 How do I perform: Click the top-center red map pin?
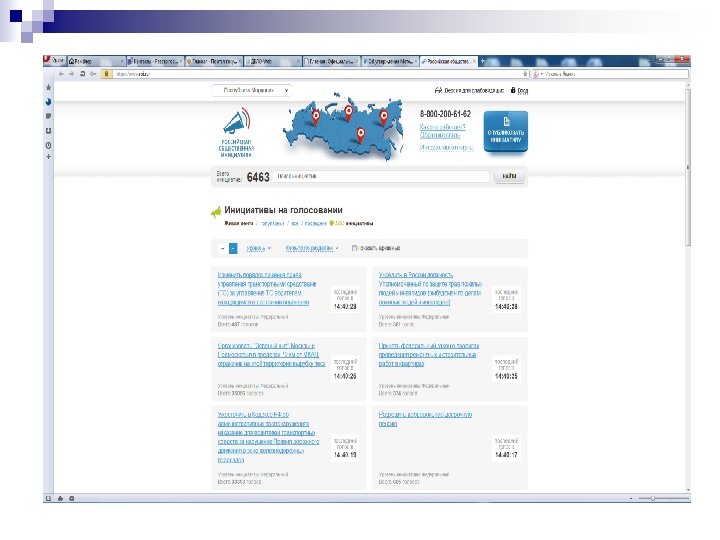click(x=349, y=113)
